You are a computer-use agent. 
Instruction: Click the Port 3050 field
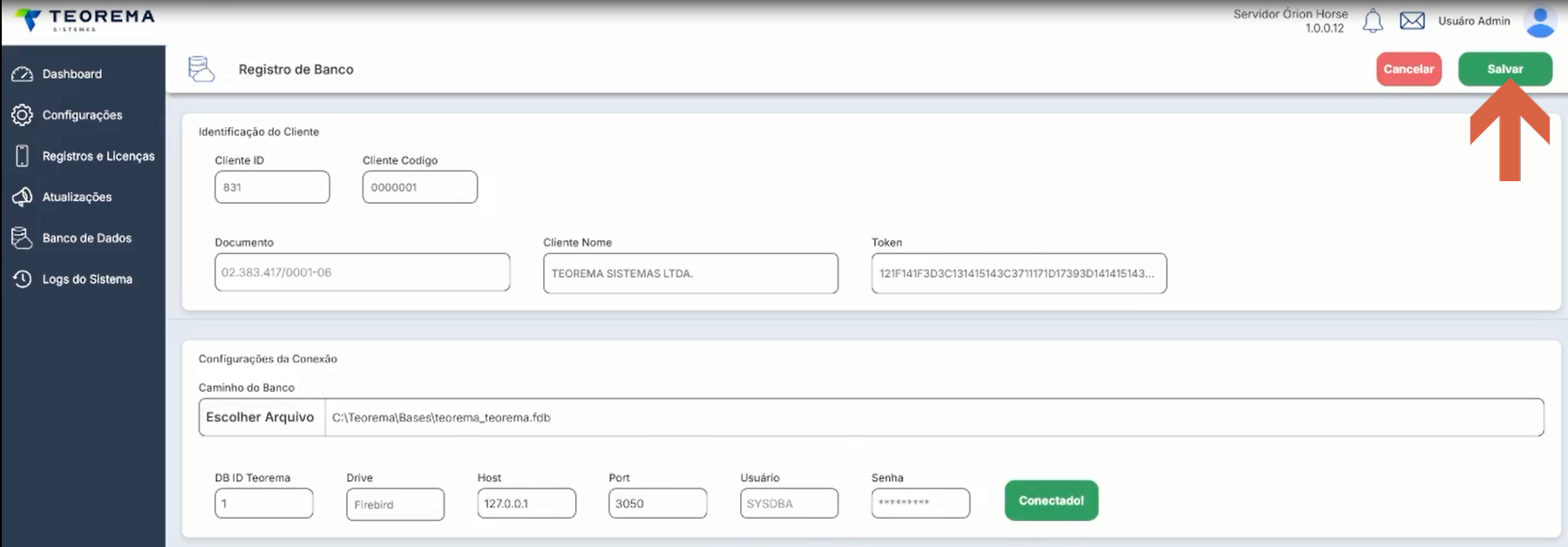point(658,503)
